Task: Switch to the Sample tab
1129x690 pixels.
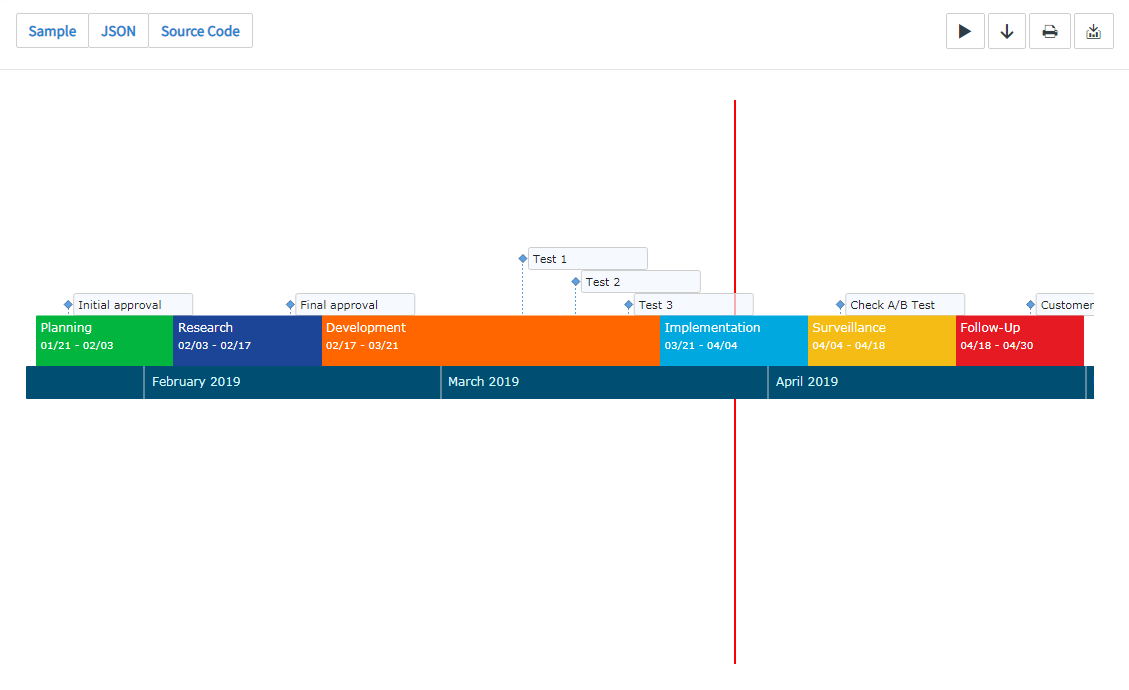Action: coord(52,31)
